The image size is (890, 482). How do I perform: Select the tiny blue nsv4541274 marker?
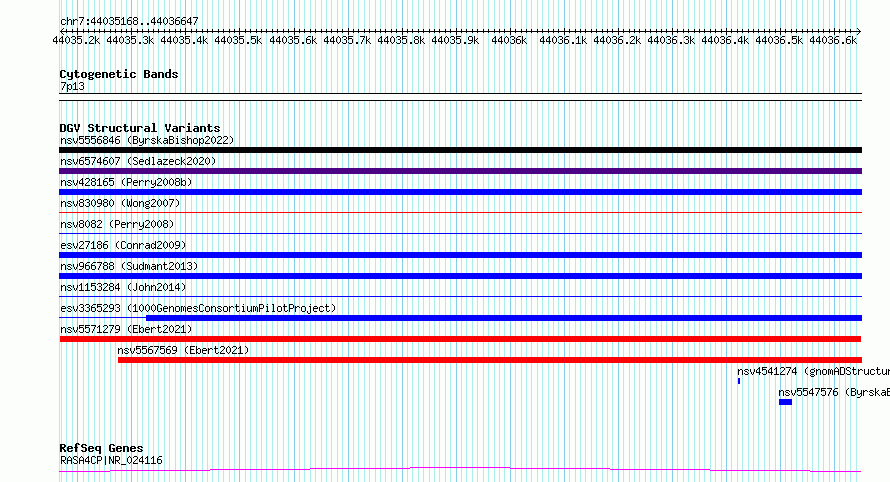pyautogui.click(x=739, y=381)
